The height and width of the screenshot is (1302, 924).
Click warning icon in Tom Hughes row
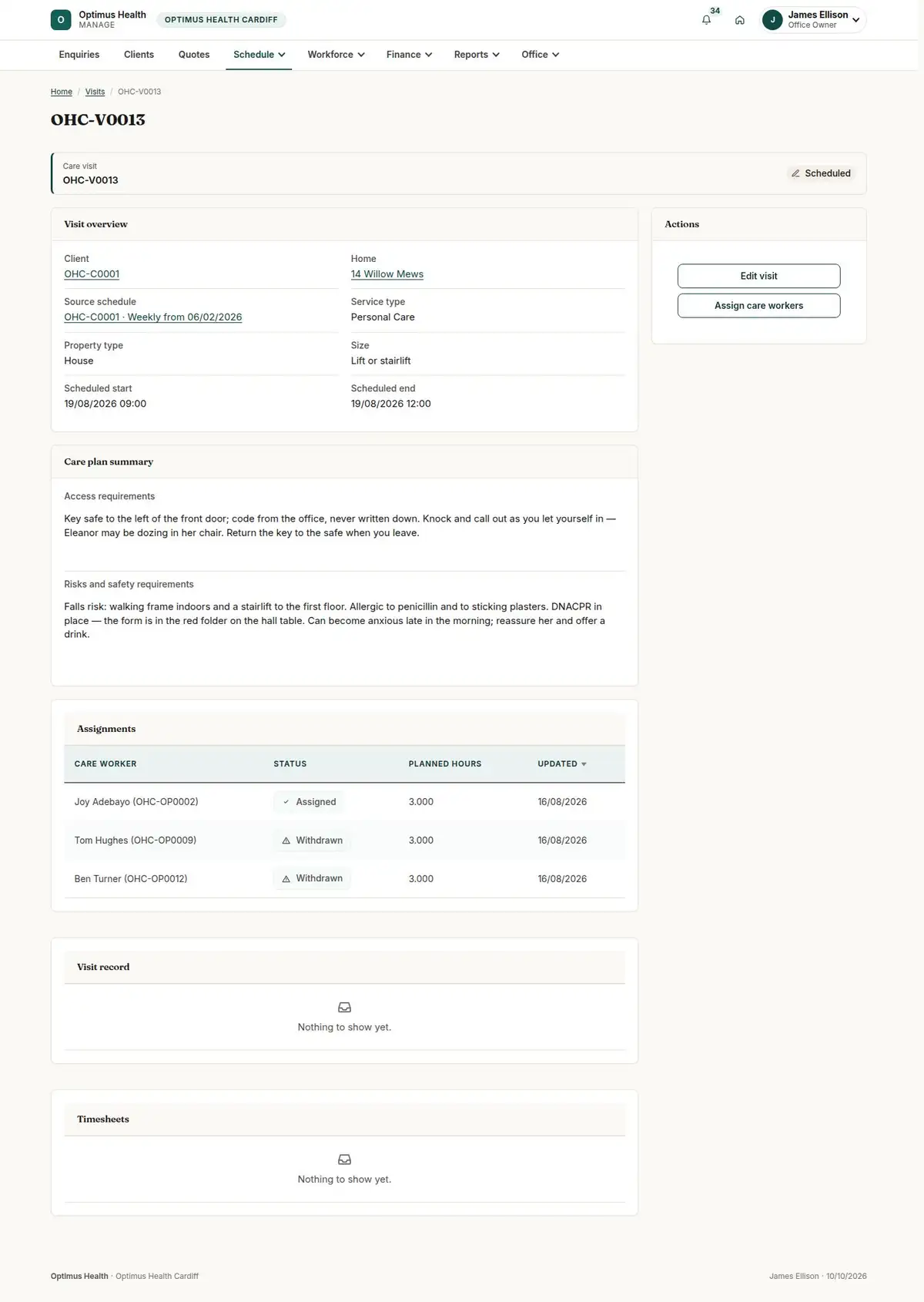tap(286, 841)
